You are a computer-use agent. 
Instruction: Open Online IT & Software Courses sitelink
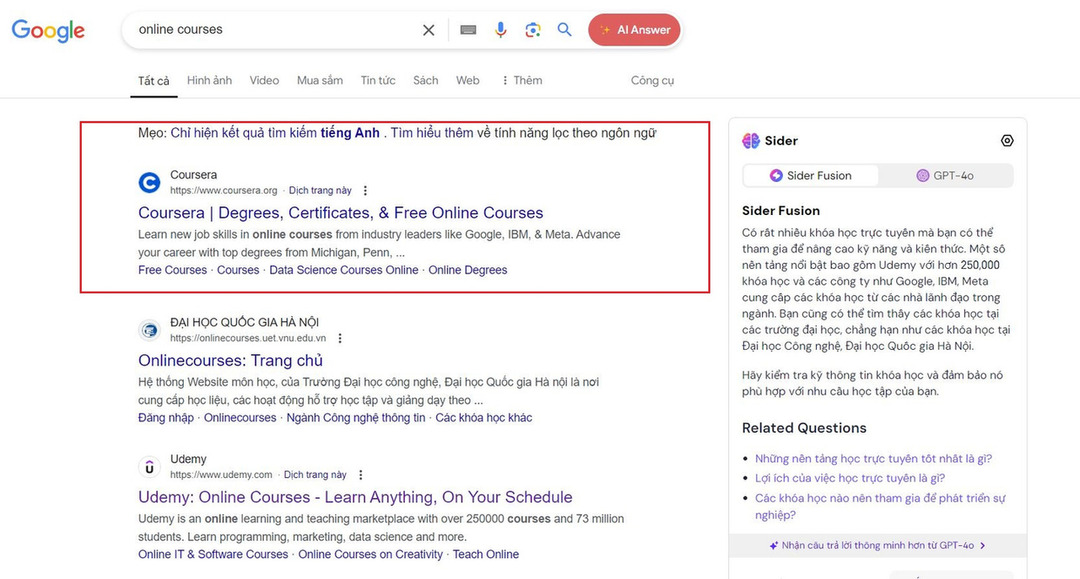(213, 554)
